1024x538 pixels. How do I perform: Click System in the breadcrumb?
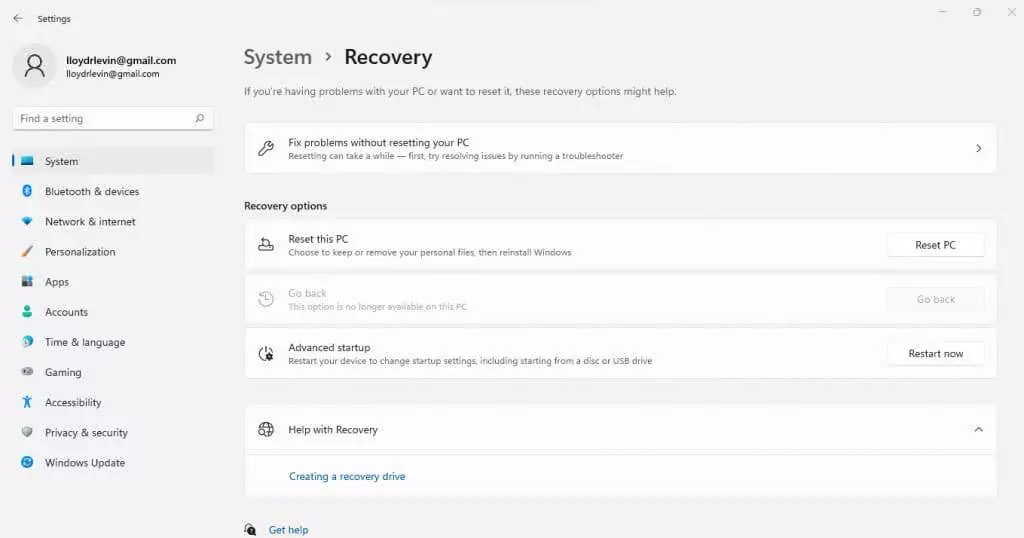[x=278, y=57]
